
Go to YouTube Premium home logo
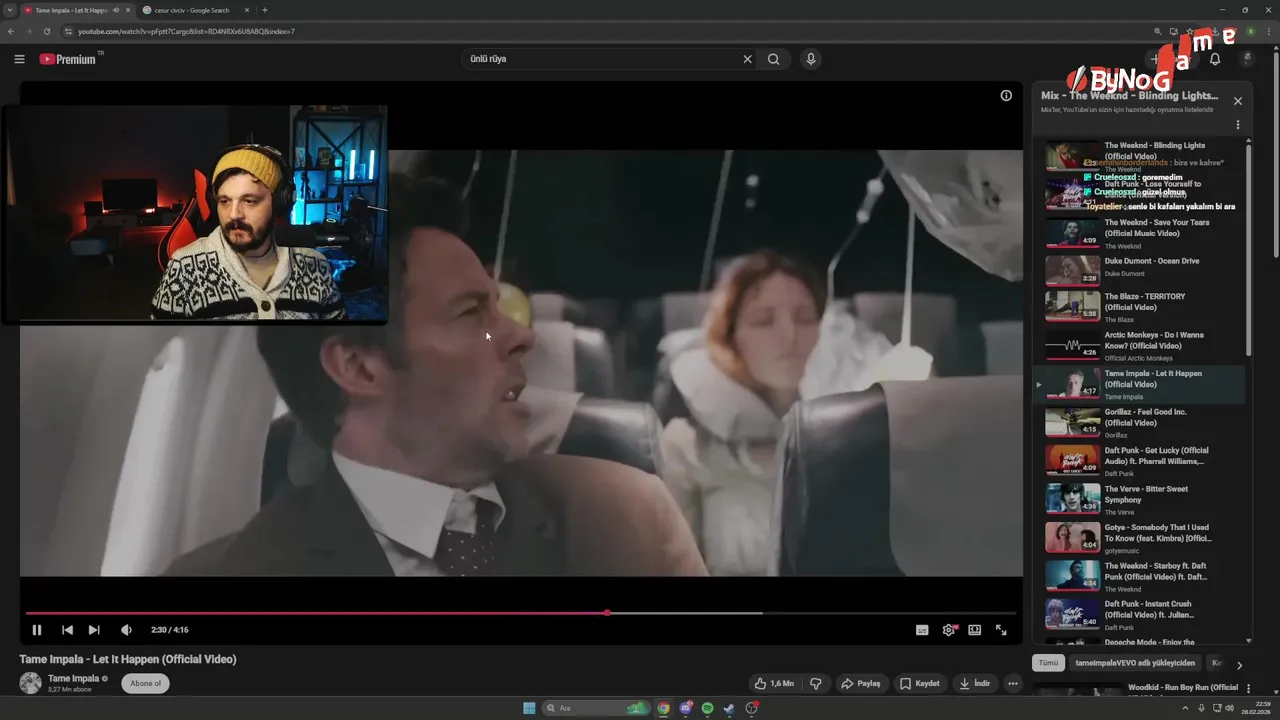68,59
